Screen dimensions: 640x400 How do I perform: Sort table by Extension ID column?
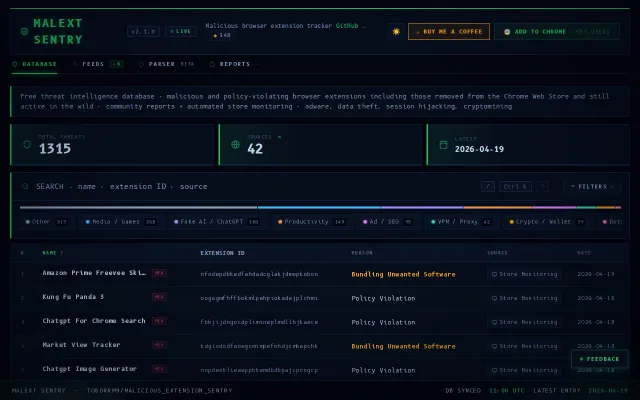(222, 253)
